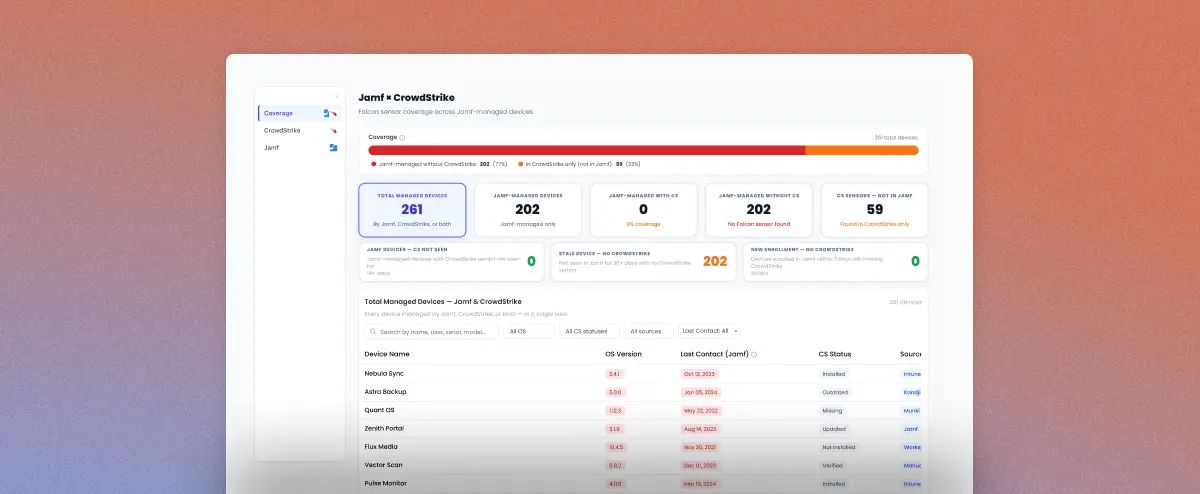Click the Munki source tag
This screenshot has height=494, width=1200.
[x=911, y=410]
